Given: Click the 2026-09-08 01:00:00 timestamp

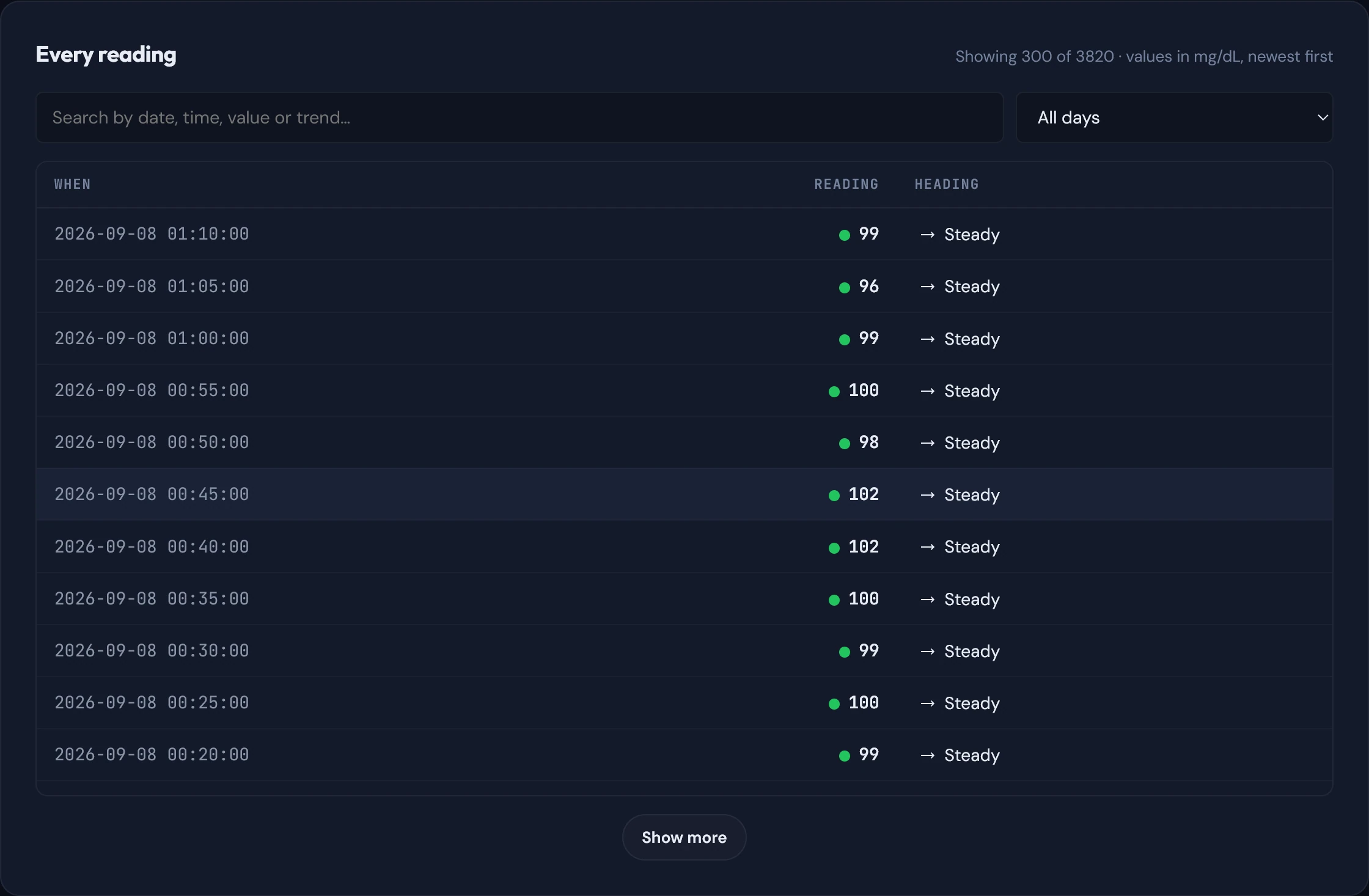Looking at the screenshot, I should [x=152, y=339].
